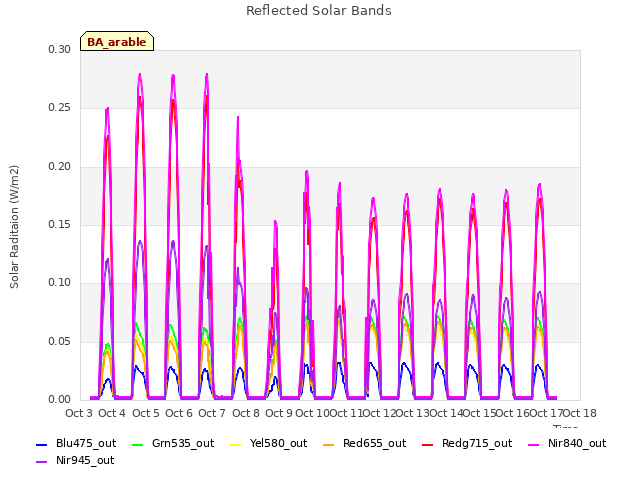The width and height of the screenshot is (640, 480).
Task: Click the Solar Raditaion (W/m2) axis label
Action: pos(14,227)
